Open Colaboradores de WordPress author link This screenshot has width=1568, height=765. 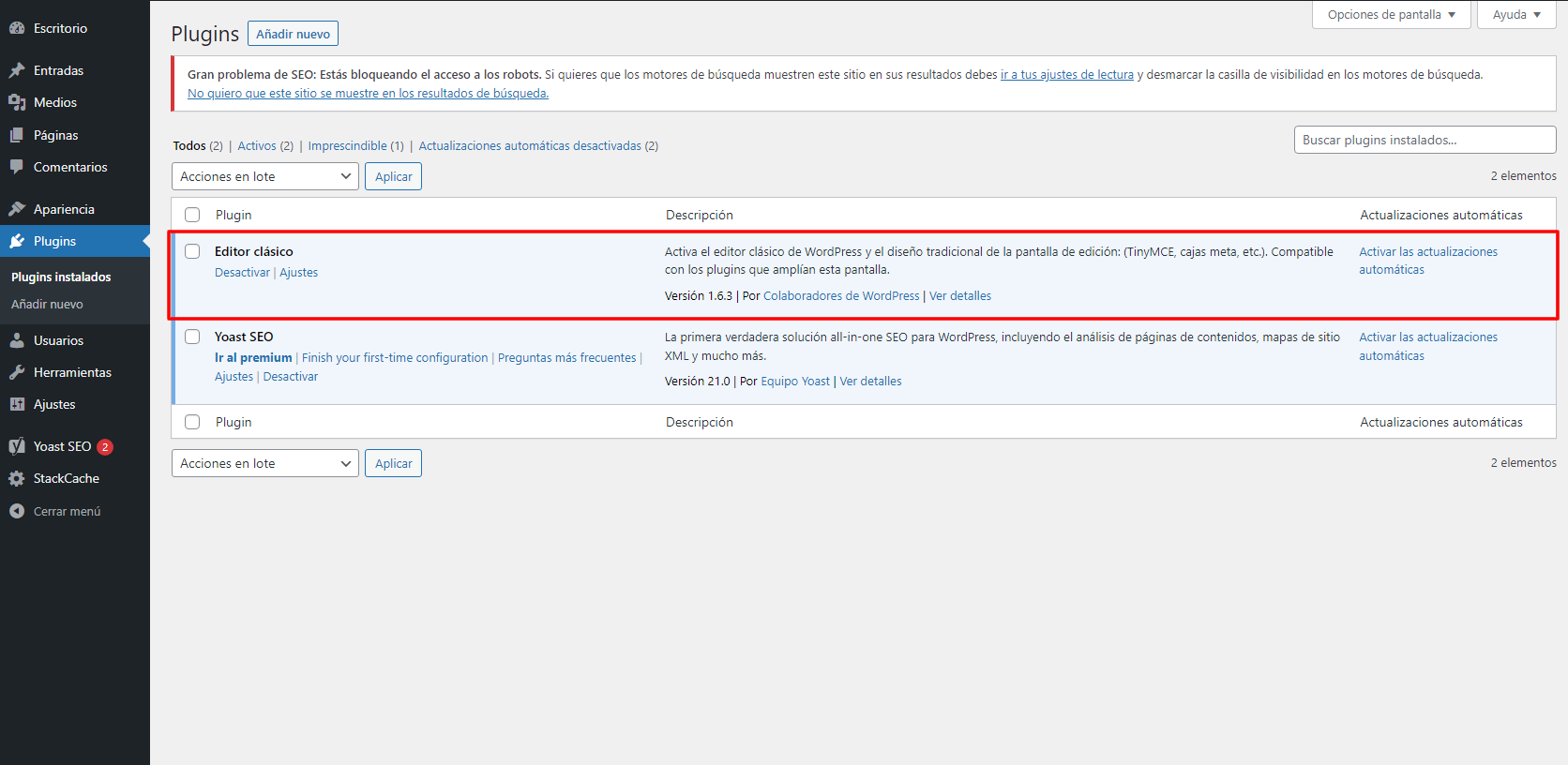pyautogui.click(x=841, y=295)
